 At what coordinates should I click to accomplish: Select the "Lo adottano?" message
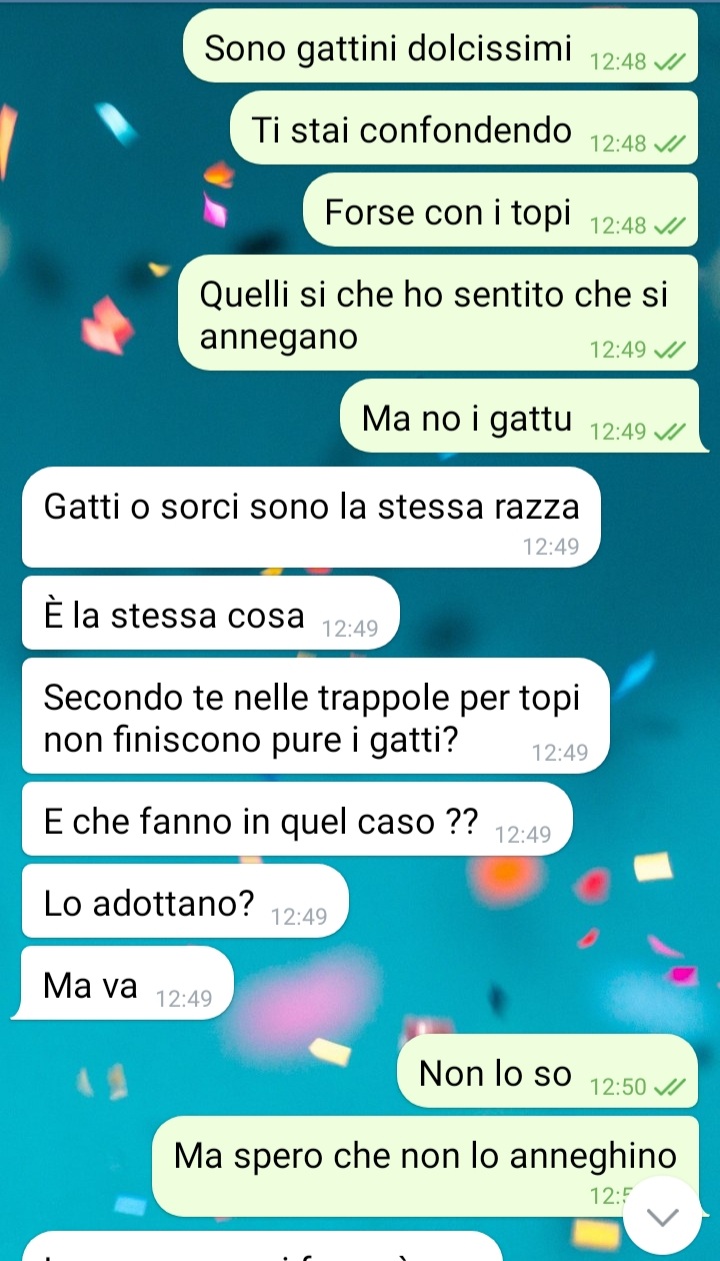point(185,901)
